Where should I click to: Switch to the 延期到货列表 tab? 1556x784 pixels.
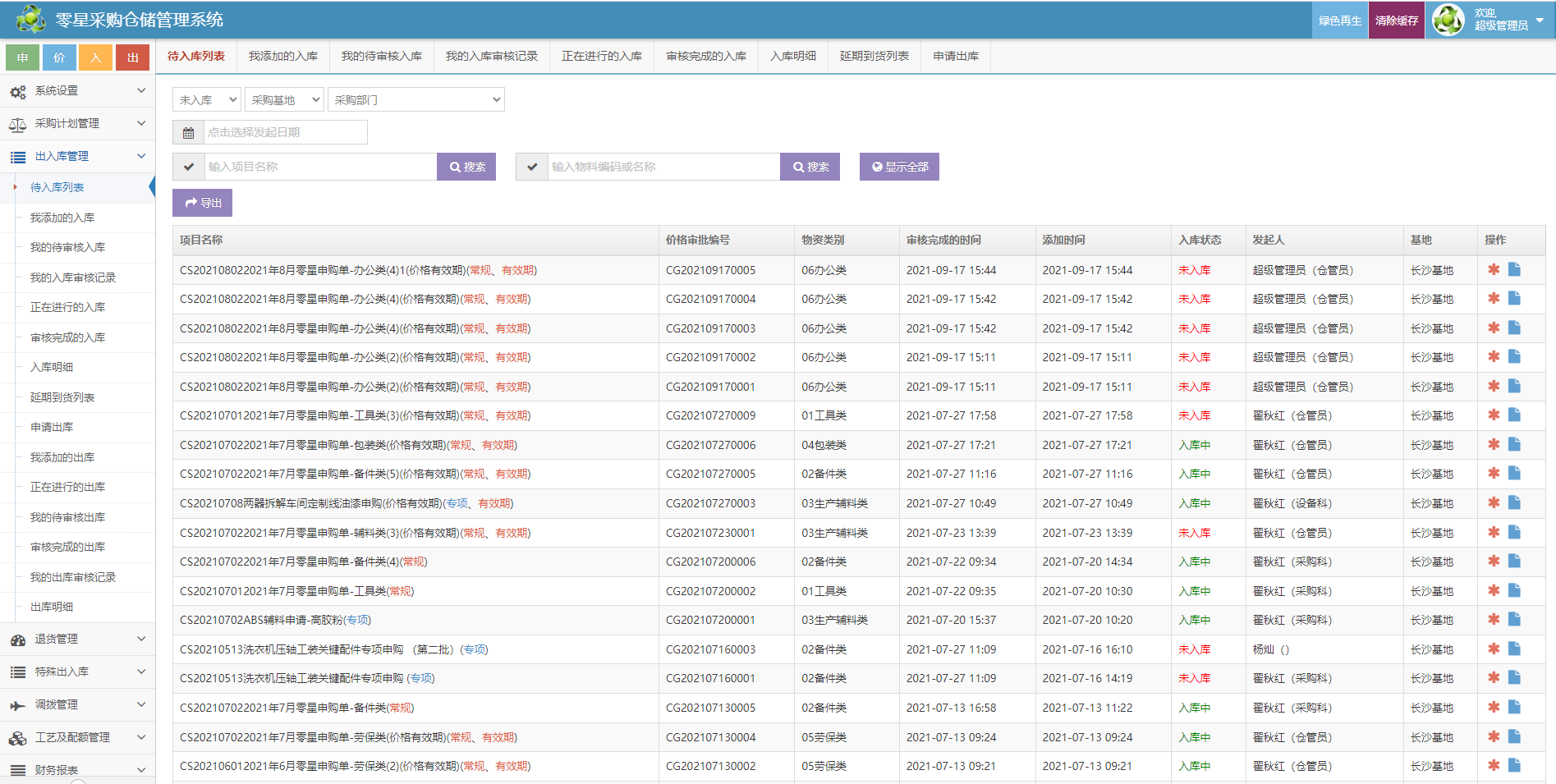[x=874, y=56]
